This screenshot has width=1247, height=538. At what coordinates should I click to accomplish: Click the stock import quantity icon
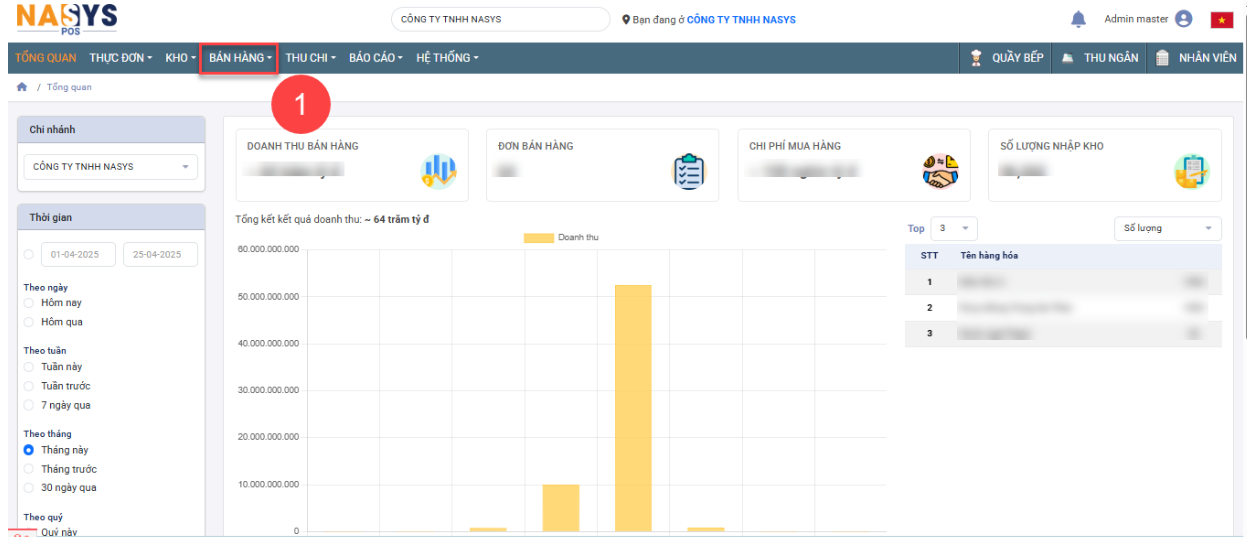[x=1191, y=172]
